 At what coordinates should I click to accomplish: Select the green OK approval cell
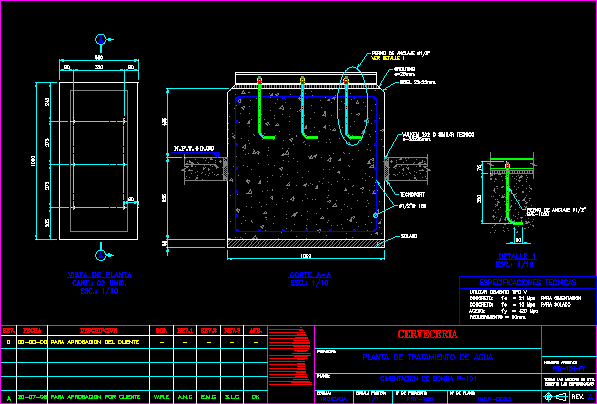coord(255,397)
